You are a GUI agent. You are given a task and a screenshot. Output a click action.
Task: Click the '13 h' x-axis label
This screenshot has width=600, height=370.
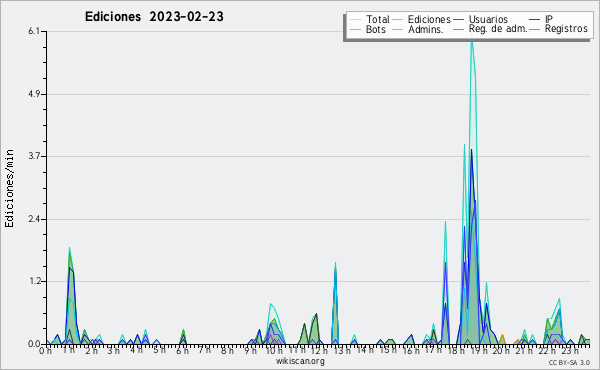coord(342,350)
